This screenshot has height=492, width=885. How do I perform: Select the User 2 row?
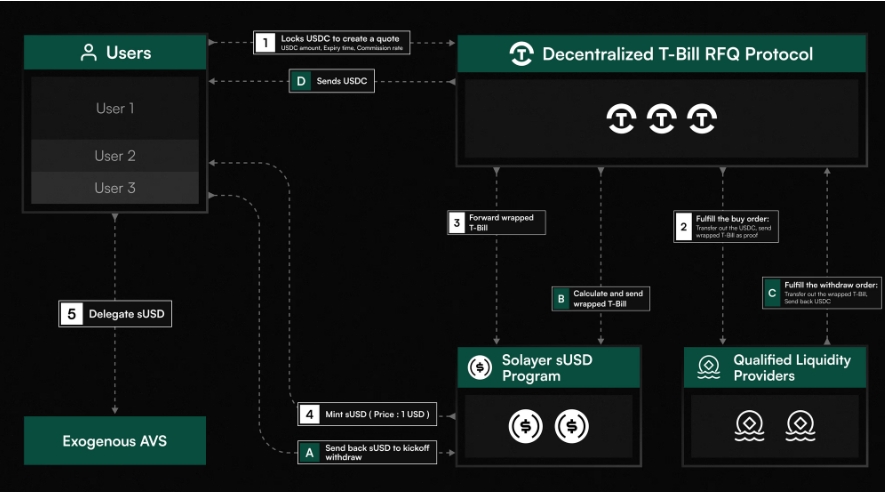[x=115, y=156]
